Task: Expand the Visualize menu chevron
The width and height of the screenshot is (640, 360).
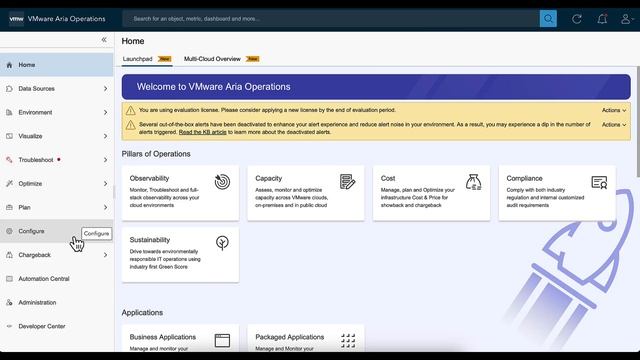Action: point(105,136)
